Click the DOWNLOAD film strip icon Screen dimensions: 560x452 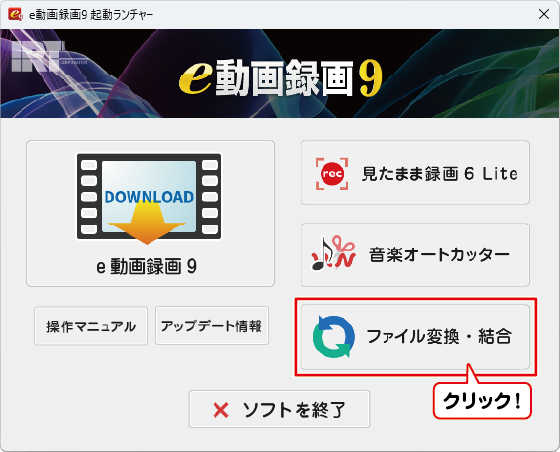pos(149,198)
